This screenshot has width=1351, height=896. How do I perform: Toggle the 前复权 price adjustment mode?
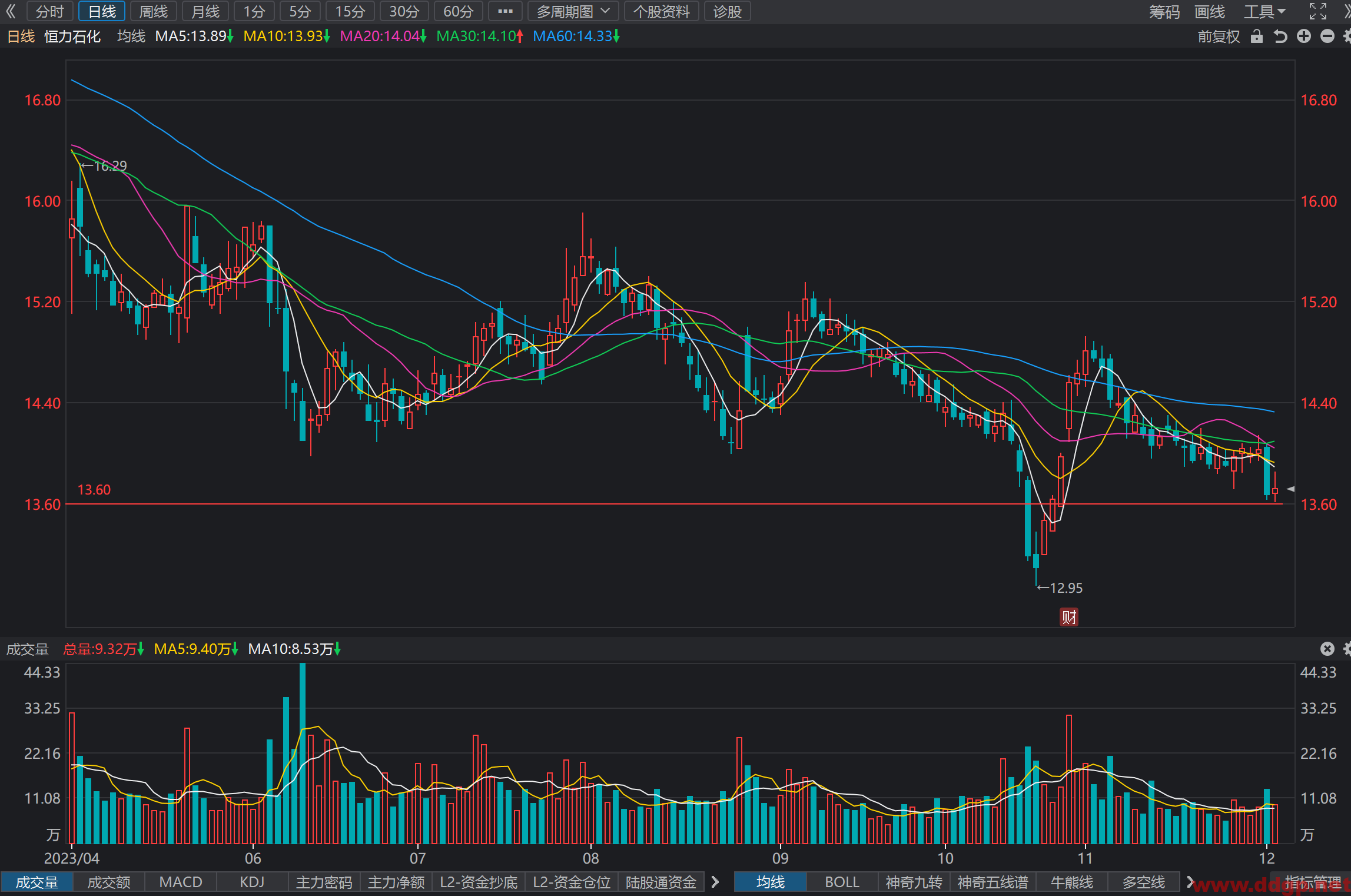1219,36
